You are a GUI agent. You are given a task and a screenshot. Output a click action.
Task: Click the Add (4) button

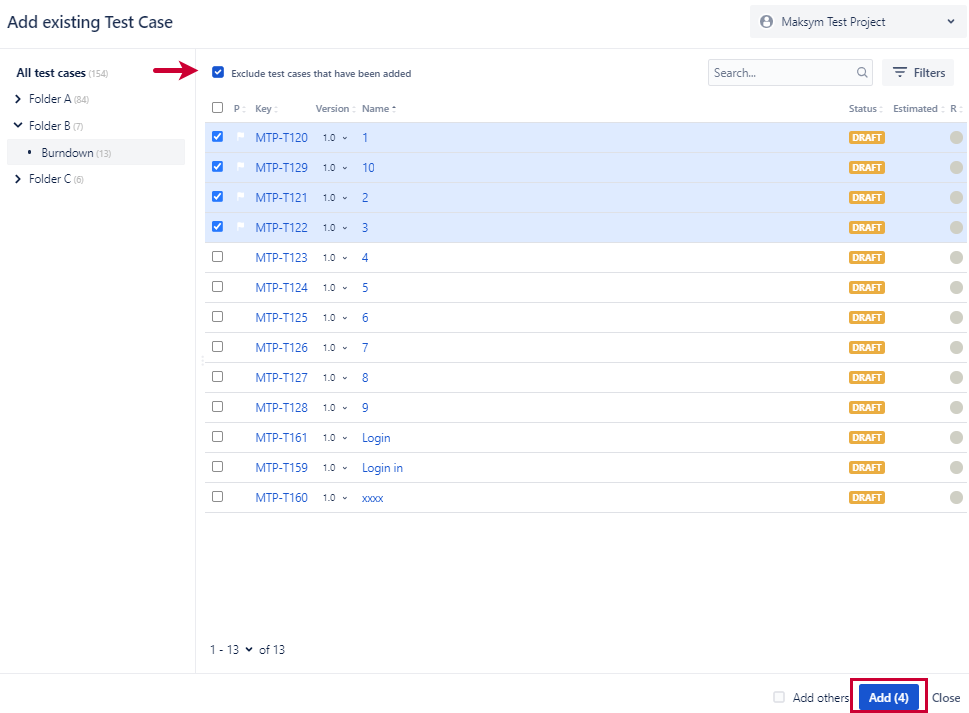point(887,697)
